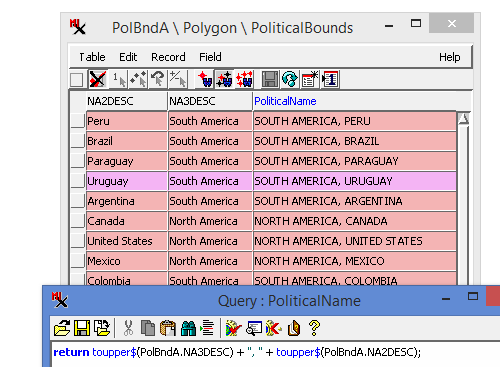The height and width of the screenshot is (367, 500).
Task: Click the yellow question mark help icon
Action: coord(314,328)
